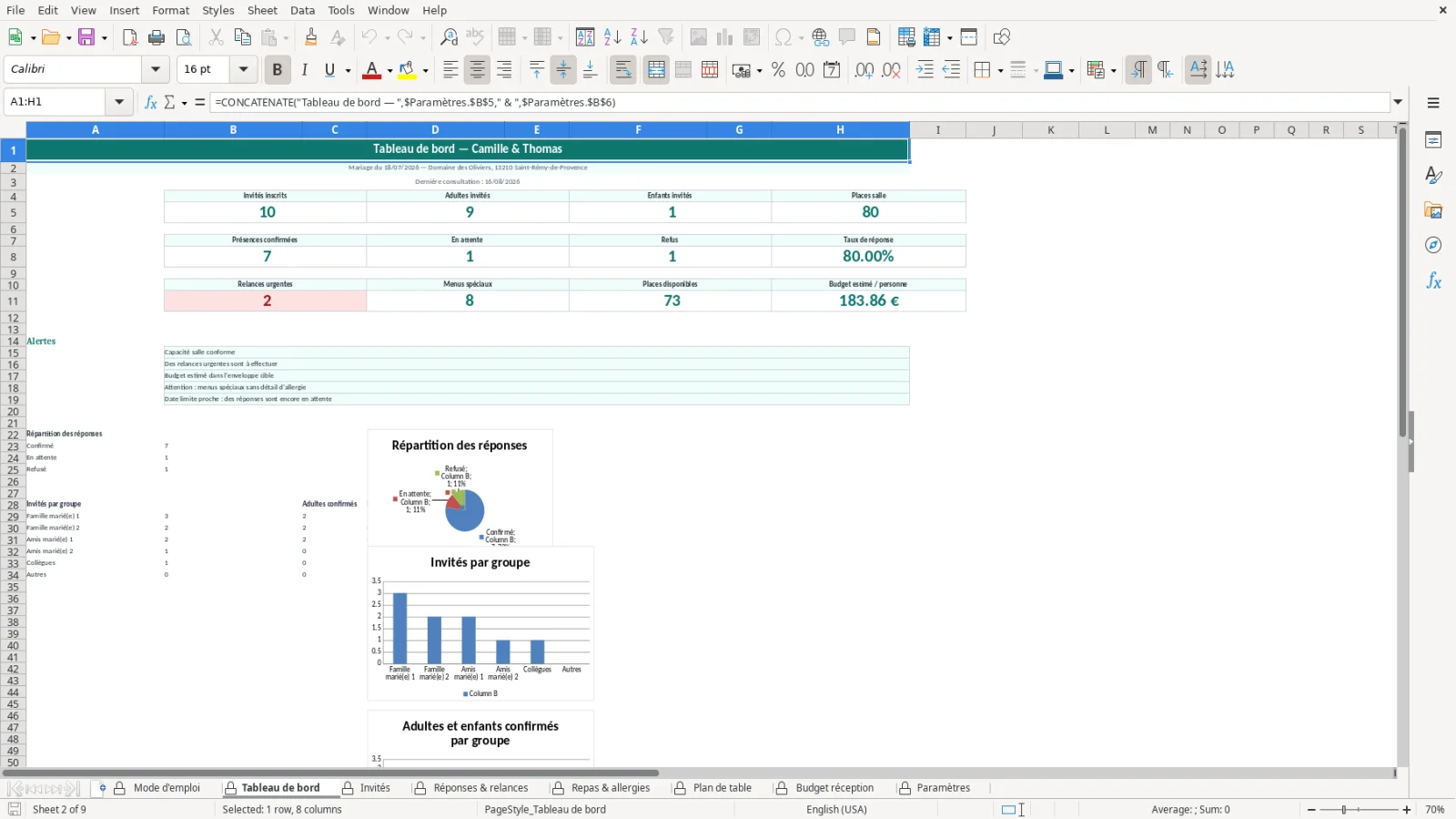Click Merge and Center Cells icon
Viewport: 1456px width, 819px height.
click(656, 70)
